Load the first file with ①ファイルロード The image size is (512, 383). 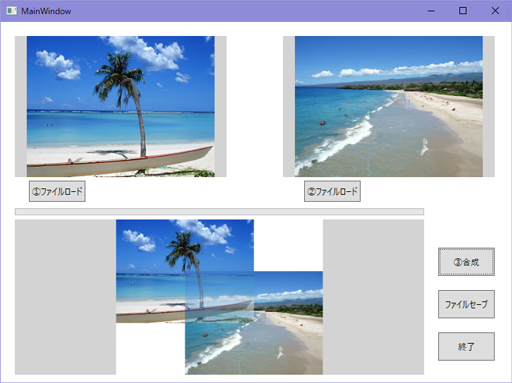[x=57, y=191]
